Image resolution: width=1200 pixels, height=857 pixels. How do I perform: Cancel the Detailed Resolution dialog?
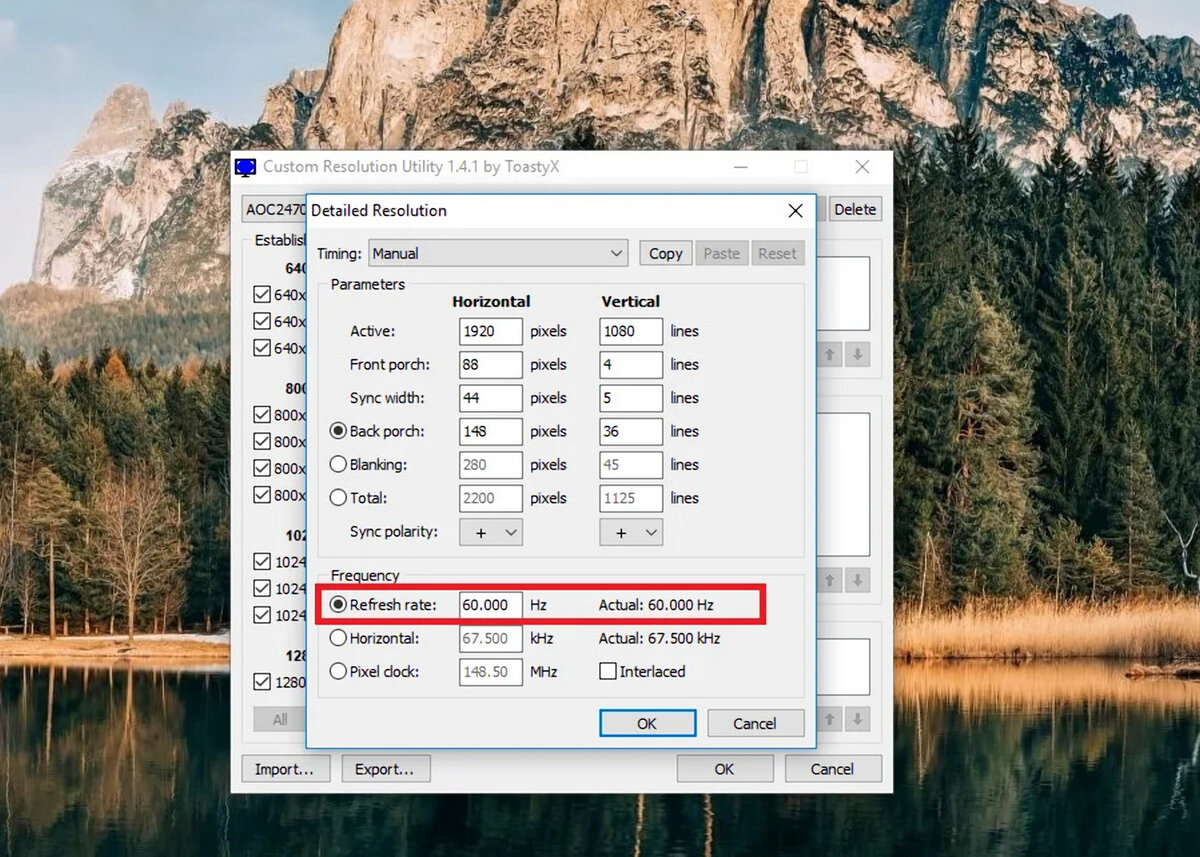(755, 723)
